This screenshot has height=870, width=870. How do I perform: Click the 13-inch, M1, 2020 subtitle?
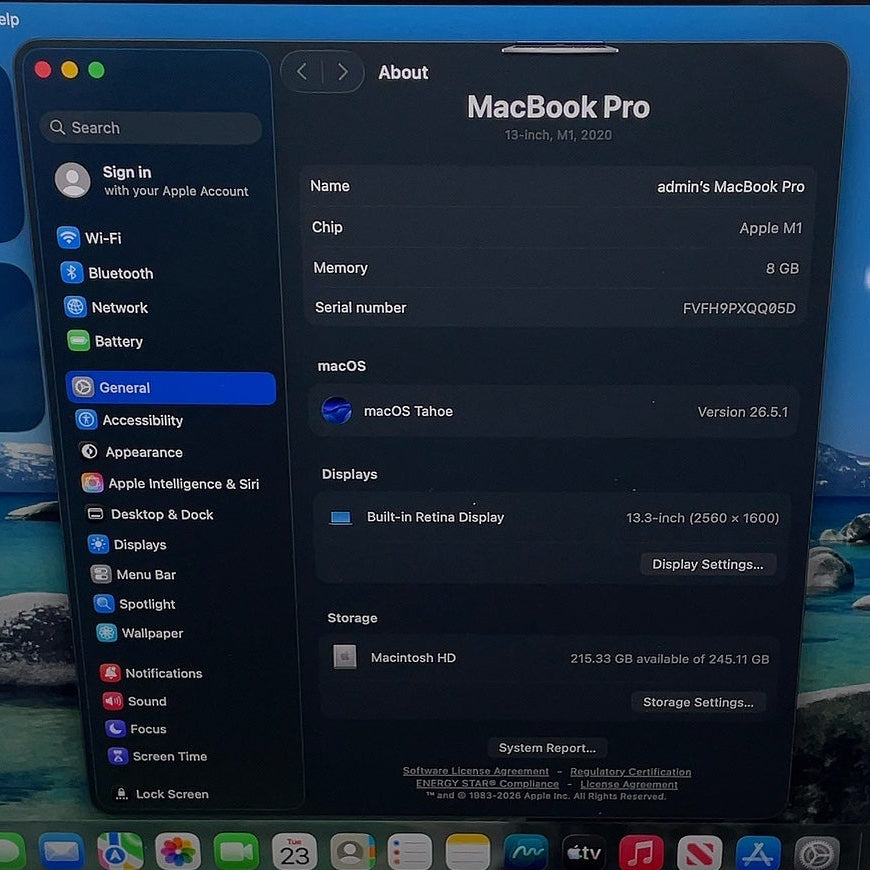pos(558,135)
